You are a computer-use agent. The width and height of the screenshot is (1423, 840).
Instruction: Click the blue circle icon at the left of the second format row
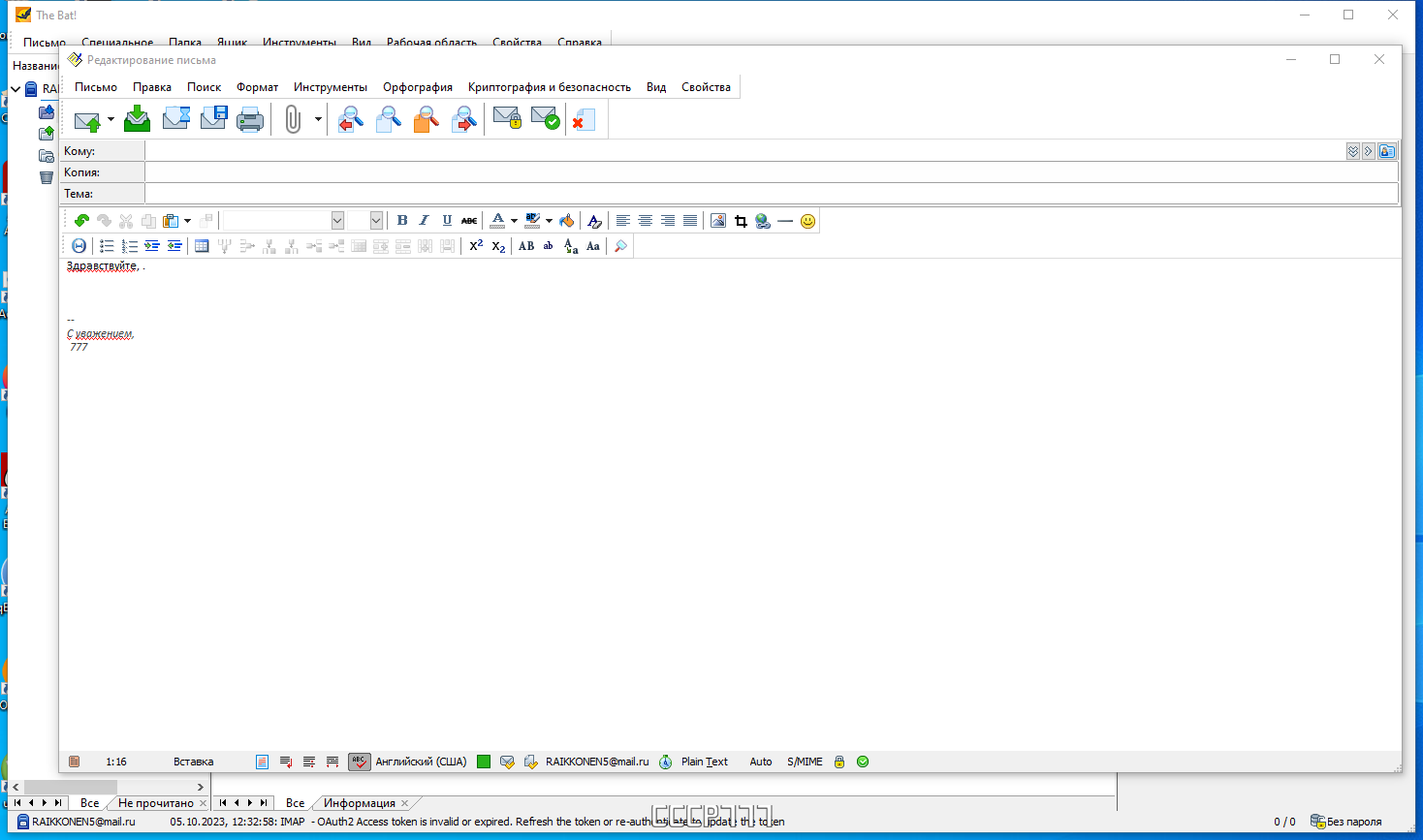pos(79,246)
